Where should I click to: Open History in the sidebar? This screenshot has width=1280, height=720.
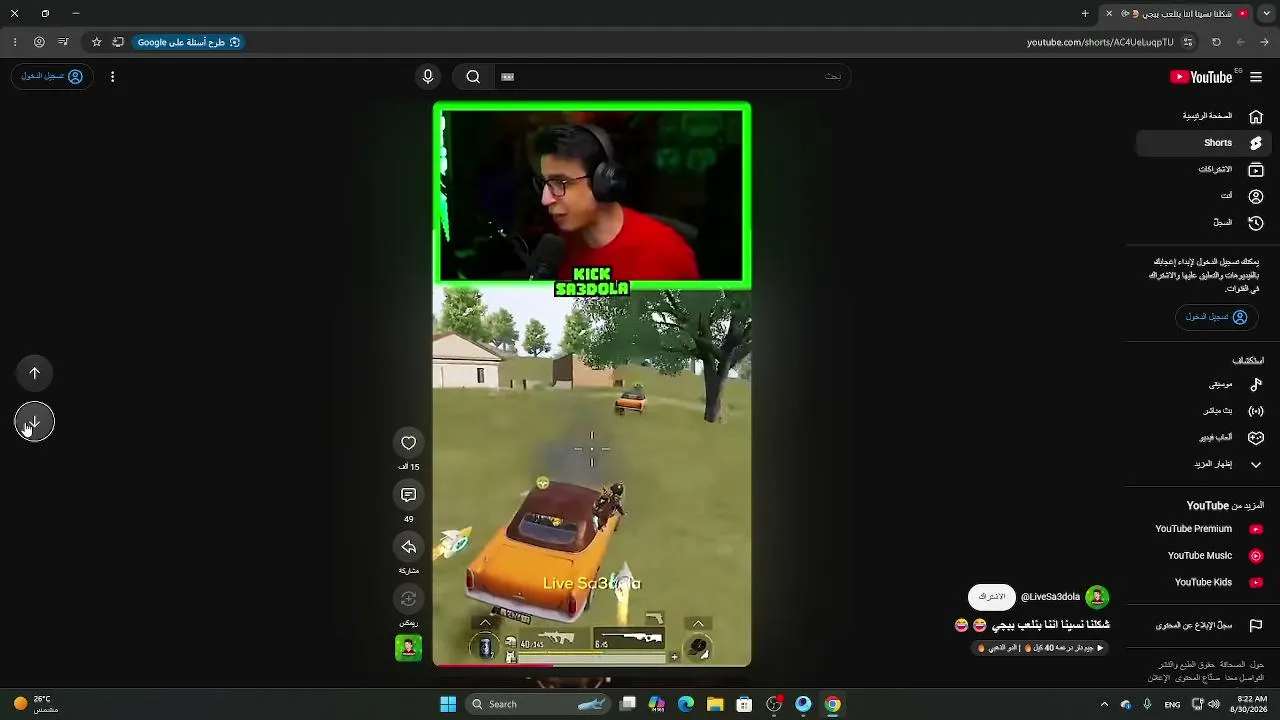click(x=1204, y=223)
